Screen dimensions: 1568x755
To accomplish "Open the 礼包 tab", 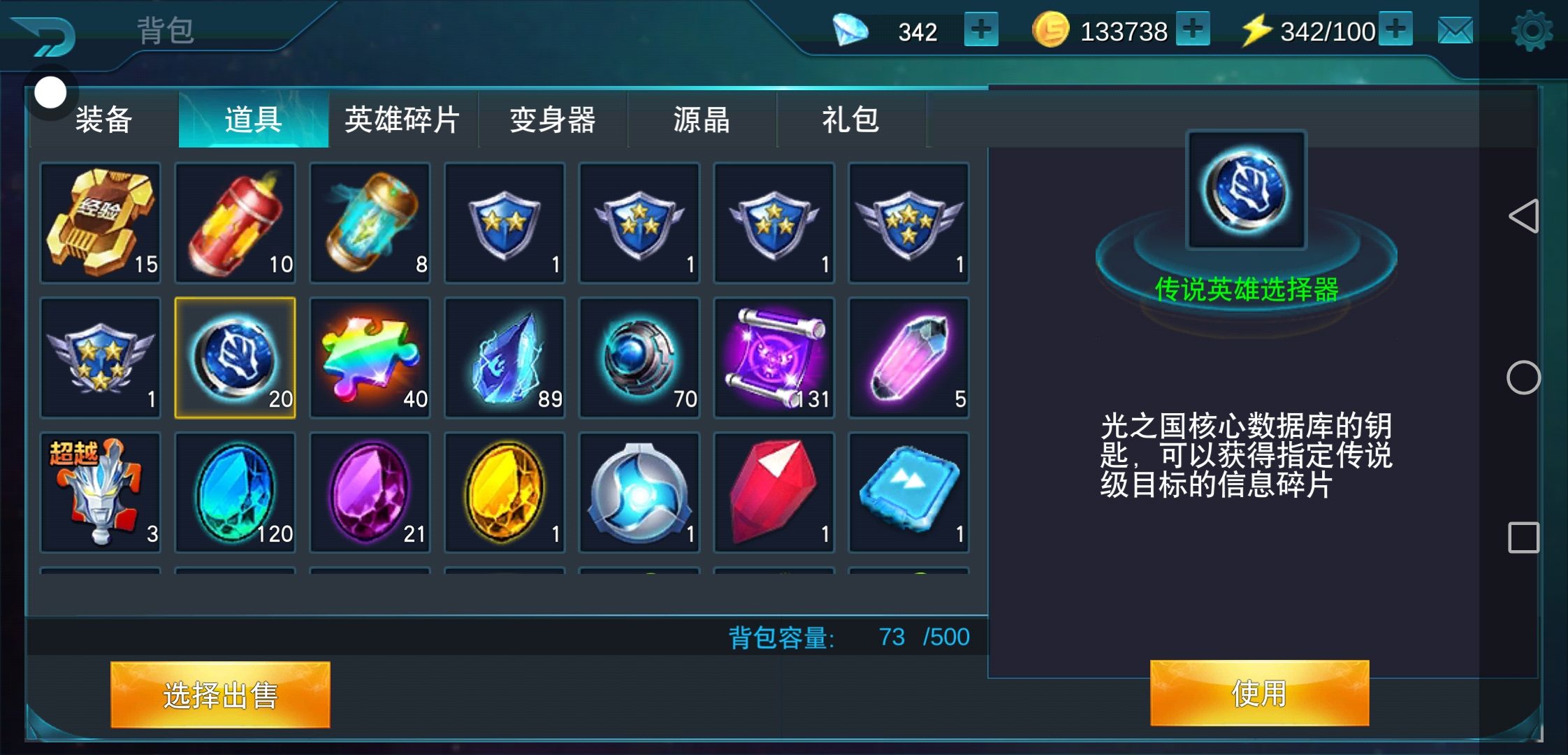I will point(851,120).
